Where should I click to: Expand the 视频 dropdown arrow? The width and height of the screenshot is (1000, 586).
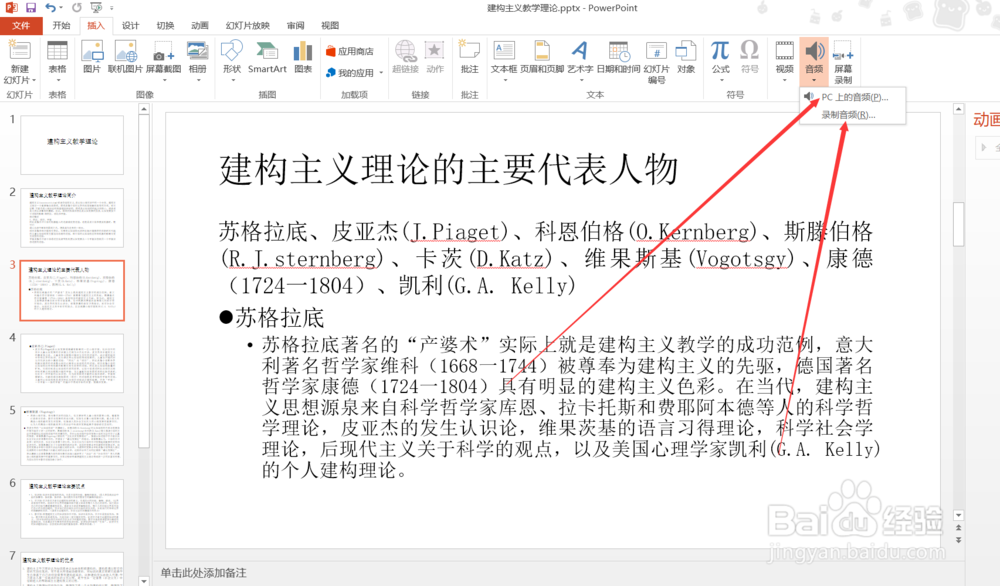pos(784,80)
